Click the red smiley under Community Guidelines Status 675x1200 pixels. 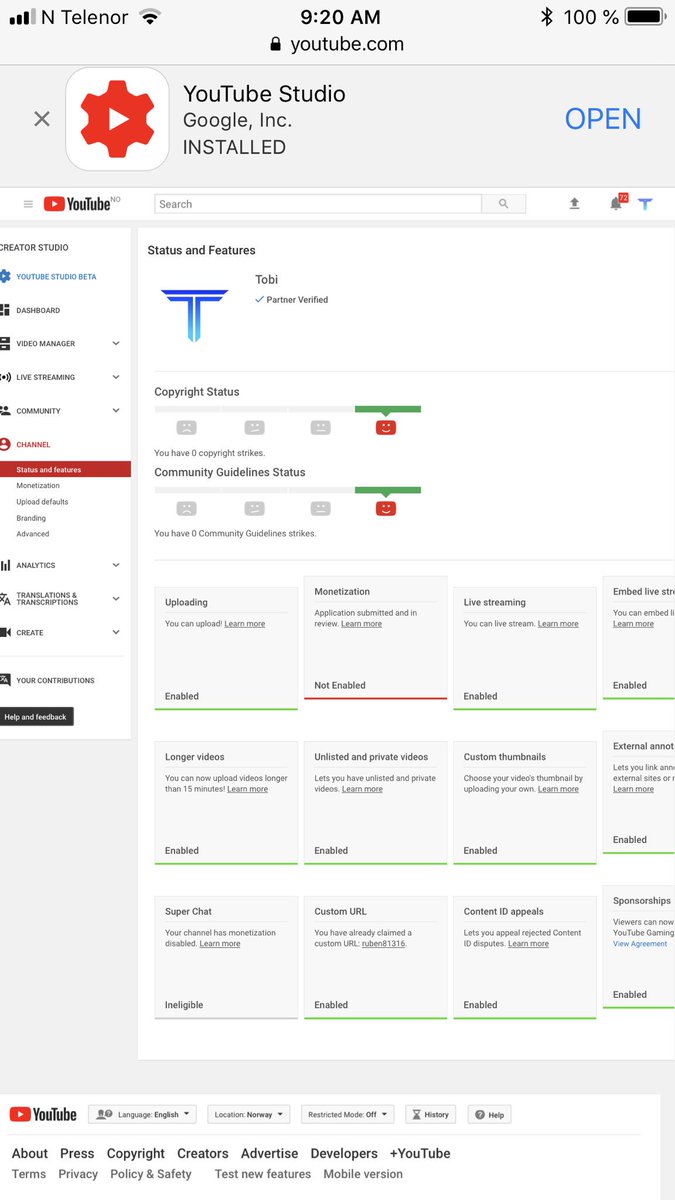(386, 508)
